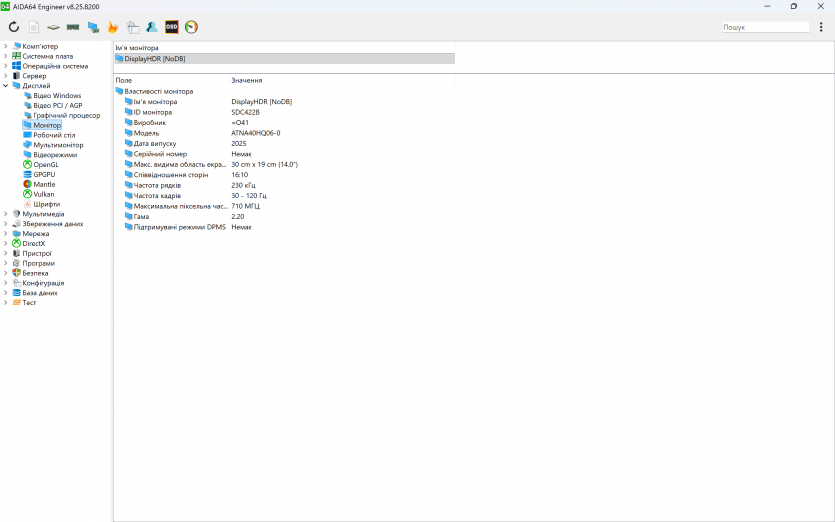This screenshot has width=835, height=522.
Task: Expand the Мультимедіа tree node
Action: (x=6, y=214)
